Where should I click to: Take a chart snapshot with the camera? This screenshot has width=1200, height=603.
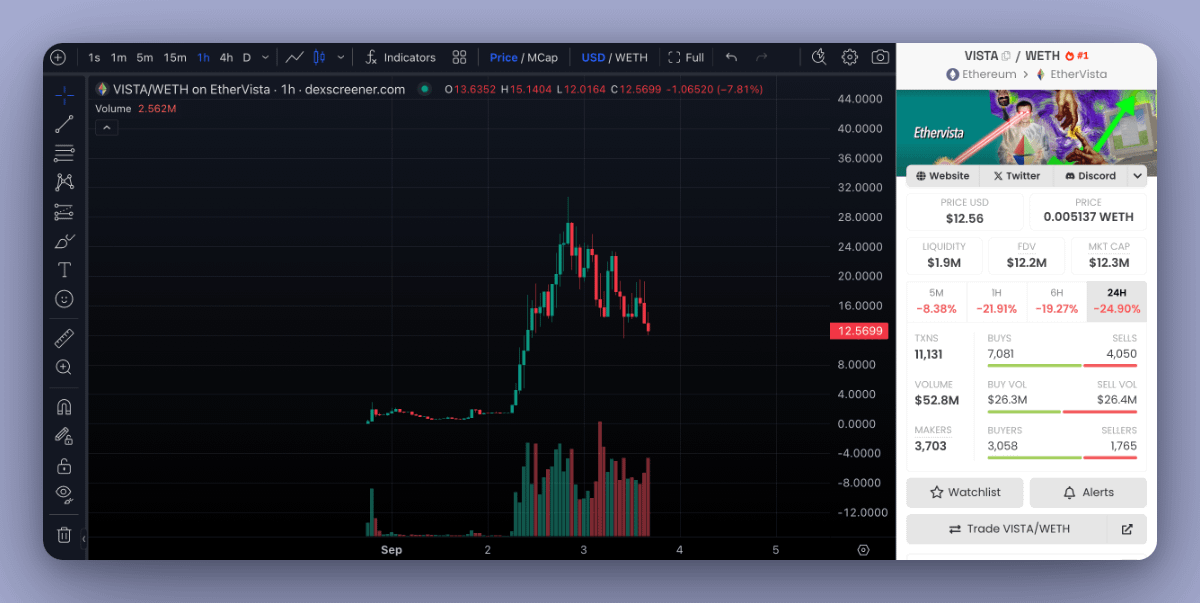(880, 57)
